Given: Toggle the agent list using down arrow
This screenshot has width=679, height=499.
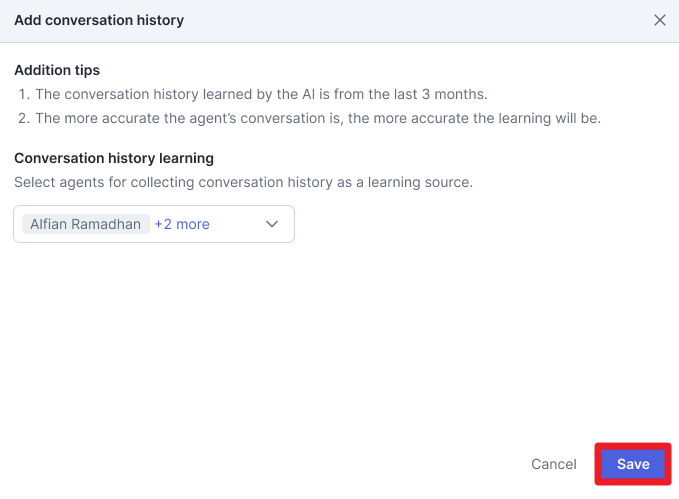Looking at the screenshot, I should (272, 224).
